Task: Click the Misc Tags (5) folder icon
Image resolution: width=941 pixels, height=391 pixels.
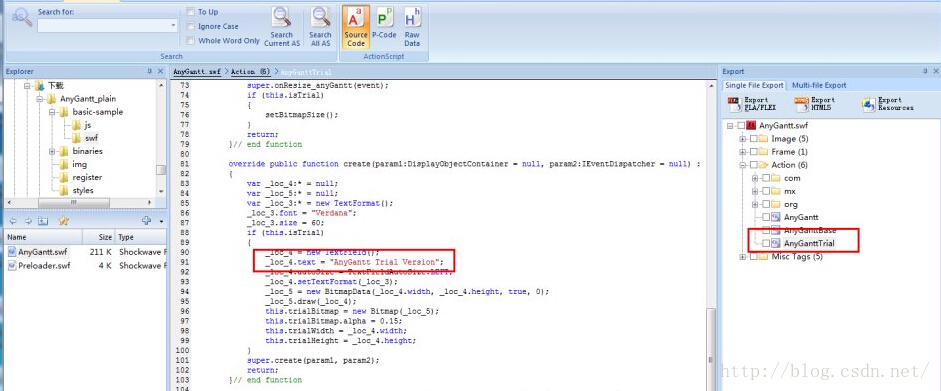Action: click(764, 257)
